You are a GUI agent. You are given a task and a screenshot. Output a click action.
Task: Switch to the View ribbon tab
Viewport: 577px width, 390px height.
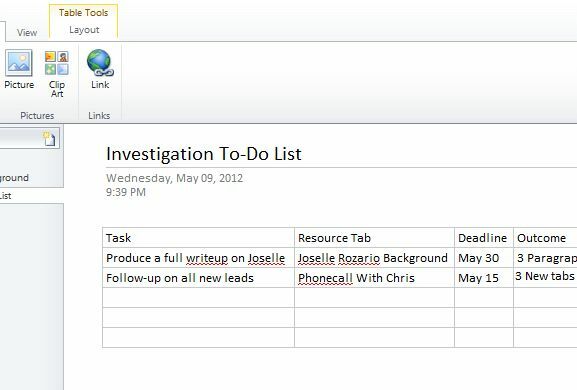pyautogui.click(x=27, y=32)
